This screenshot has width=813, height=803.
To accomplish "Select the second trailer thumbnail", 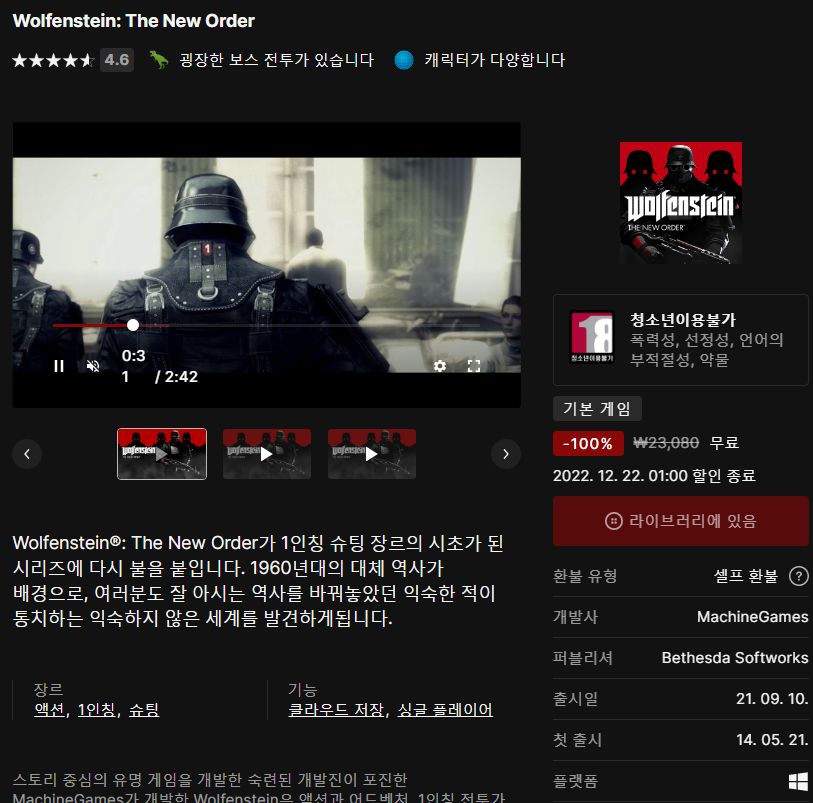I will click(x=267, y=454).
